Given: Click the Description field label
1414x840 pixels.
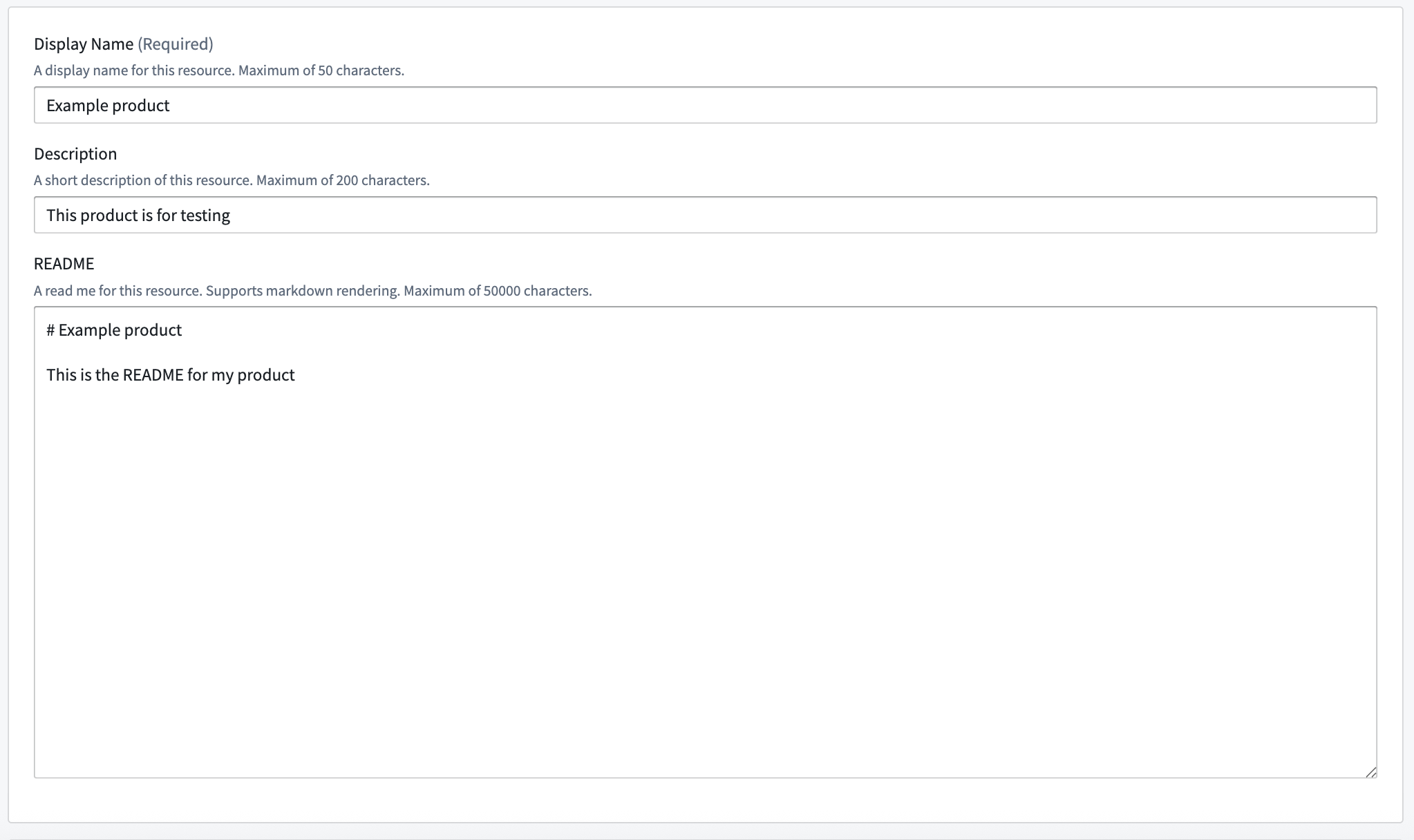Looking at the screenshot, I should pos(75,153).
